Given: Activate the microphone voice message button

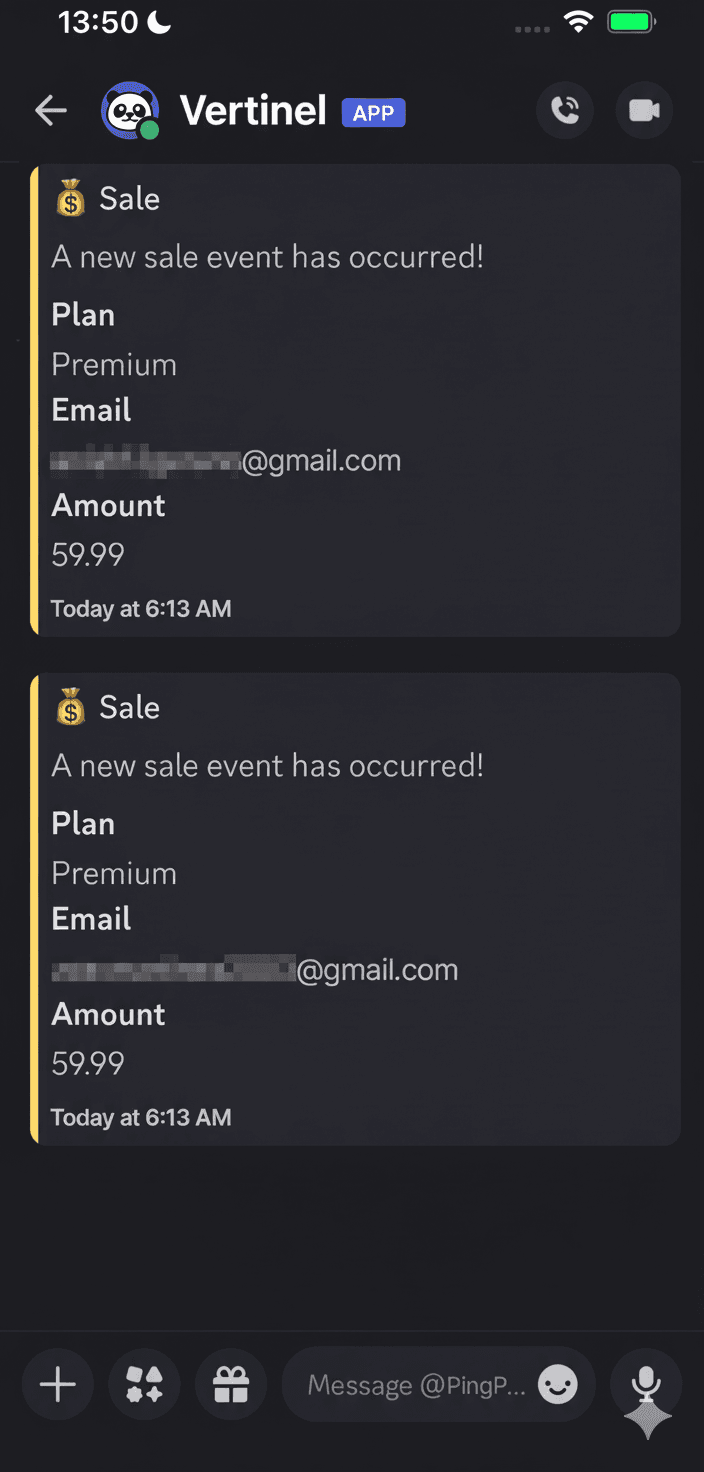Looking at the screenshot, I should tap(646, 1384).
